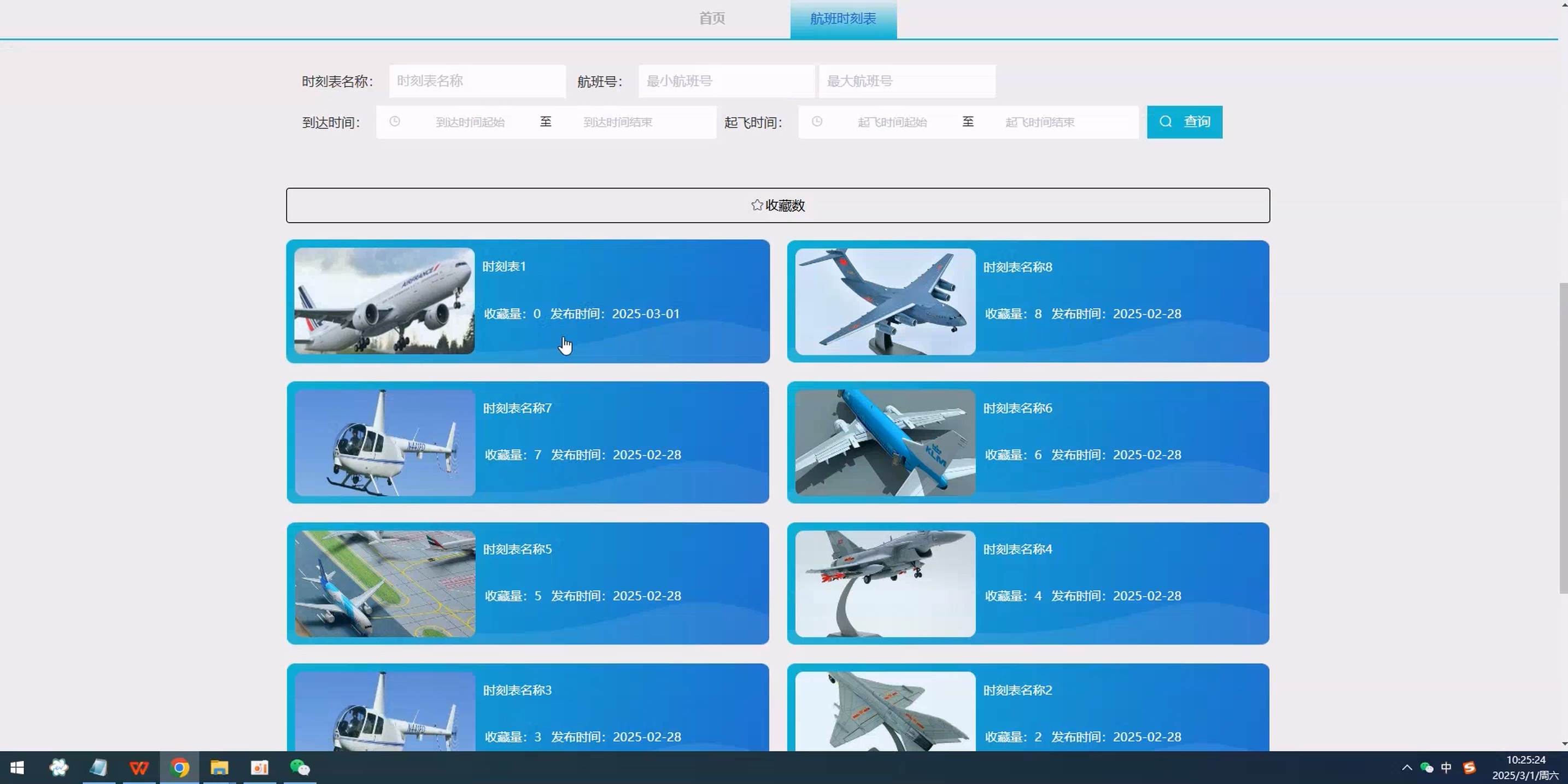Open WPS Office from the taskbar
The image size is (1568, 784).
click(x=139, y=768)
